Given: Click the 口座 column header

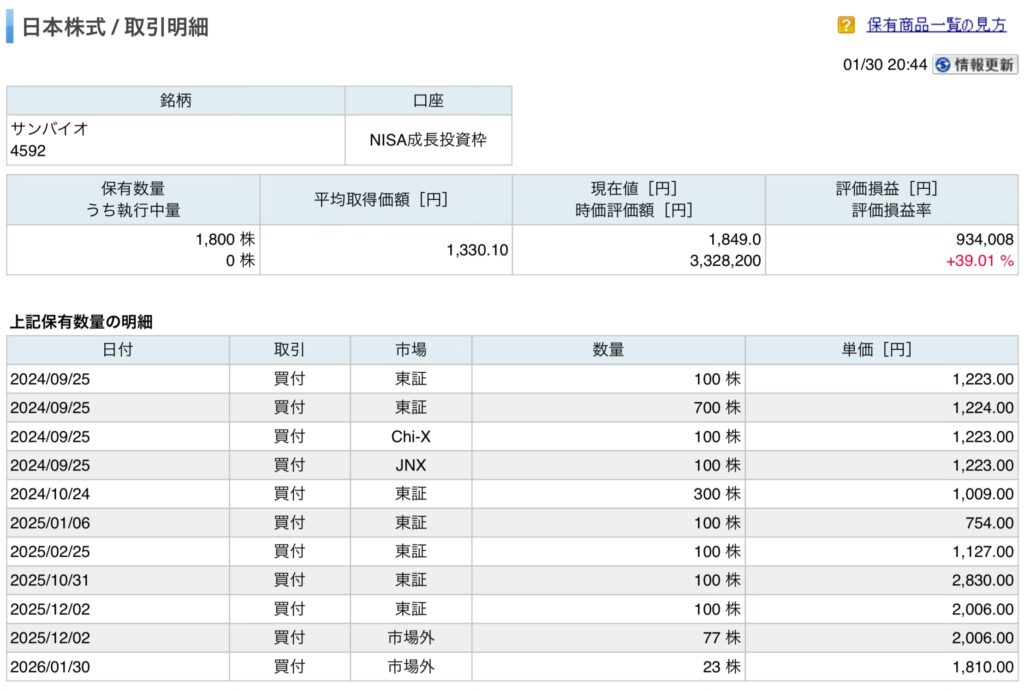Looking at the screenshot, I should [x=428, y=100].
